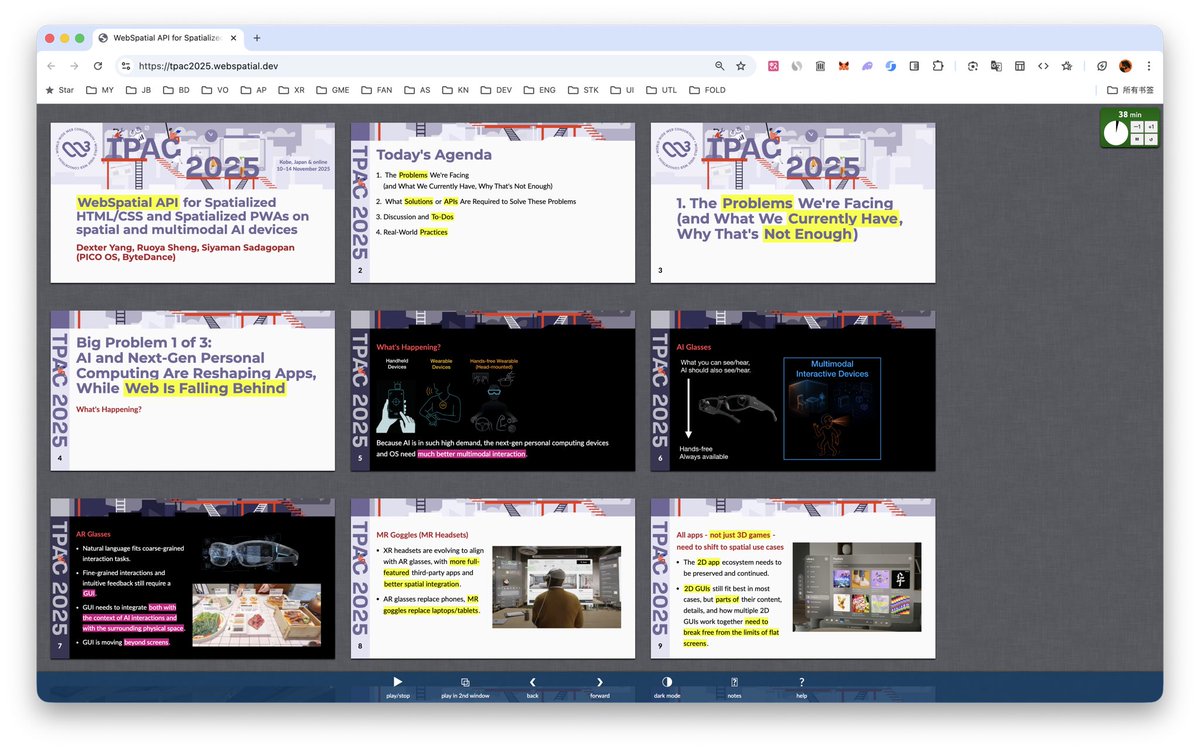The image size is (1200, 751).
Task: Open the Chrome three-dot menu
Action: coord(1149,66)
